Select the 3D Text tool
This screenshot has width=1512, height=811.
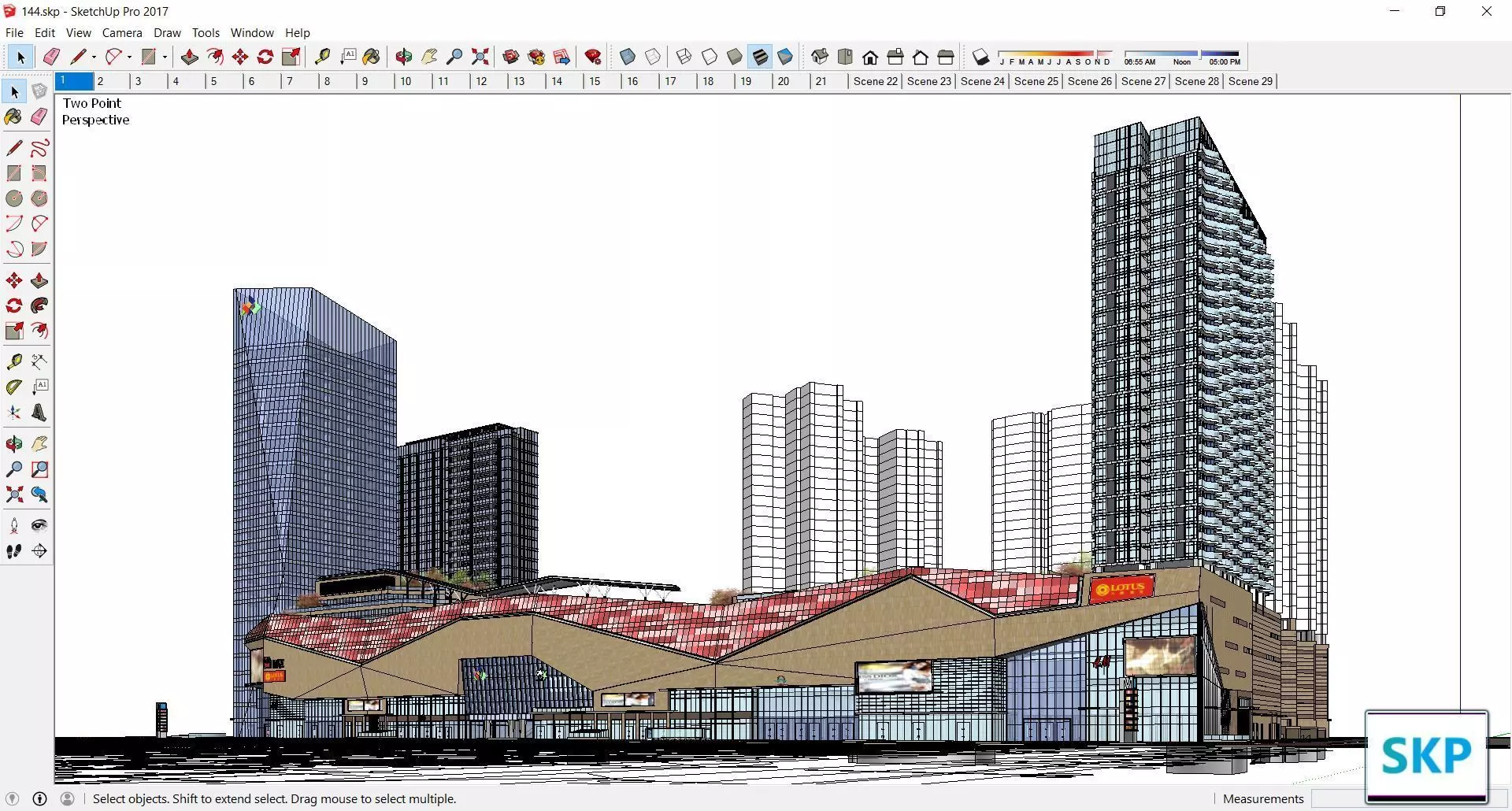point(39,413)
